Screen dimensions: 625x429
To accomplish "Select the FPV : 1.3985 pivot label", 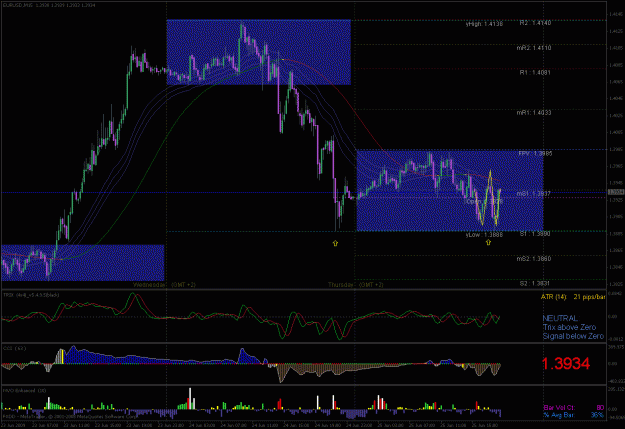I will (535, 153).
